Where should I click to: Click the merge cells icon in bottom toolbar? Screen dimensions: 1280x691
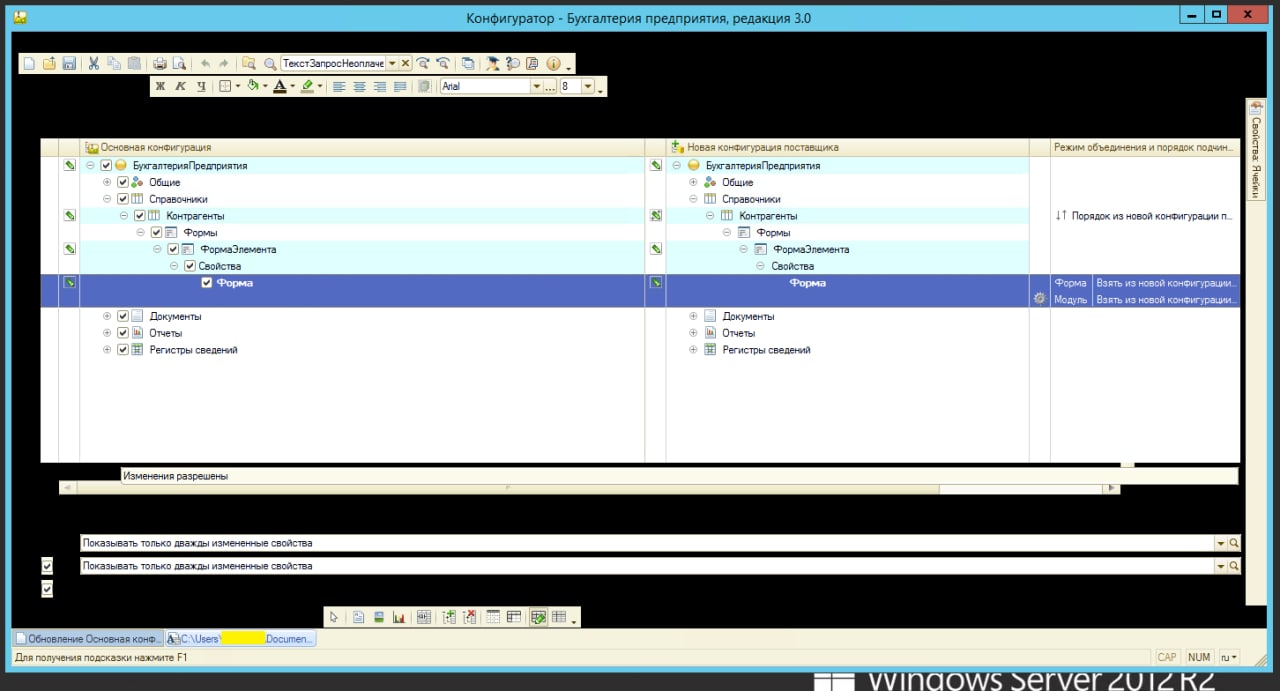click(424, 617)
